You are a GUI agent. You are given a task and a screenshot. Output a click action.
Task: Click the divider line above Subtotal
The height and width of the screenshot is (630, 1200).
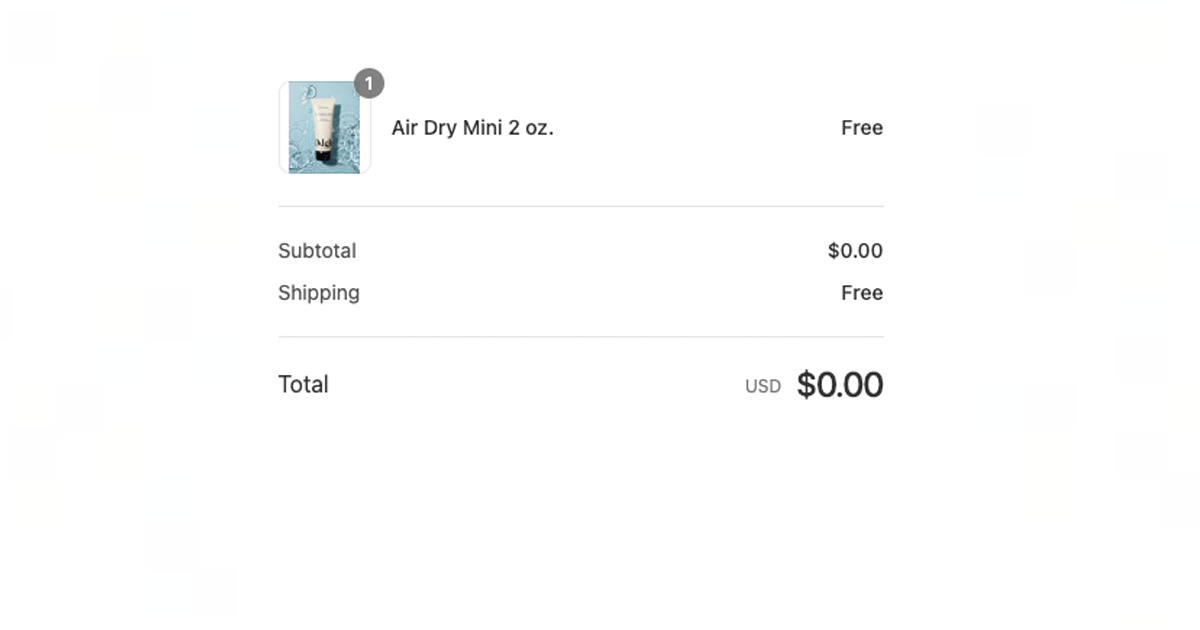[580, 207]
